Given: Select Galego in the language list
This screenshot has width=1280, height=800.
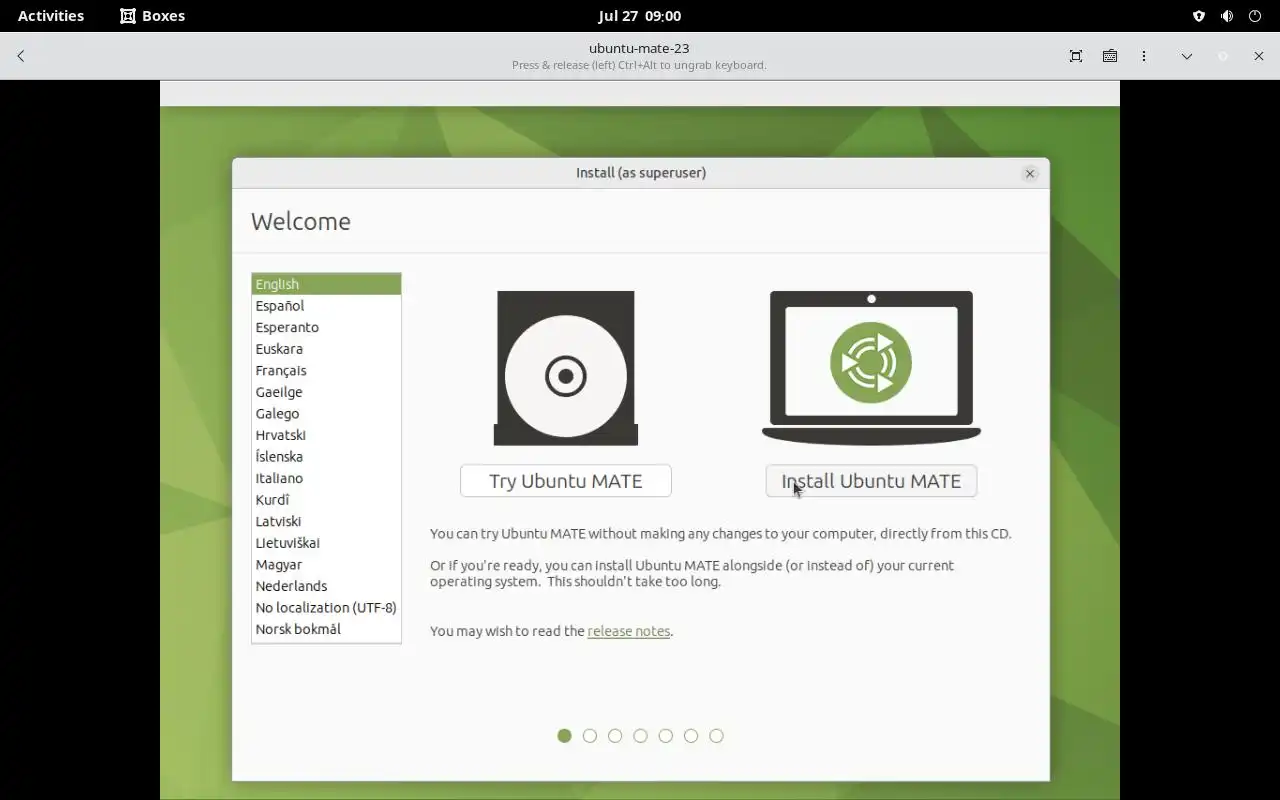Looking at the screenshot, I should (326, 413).
